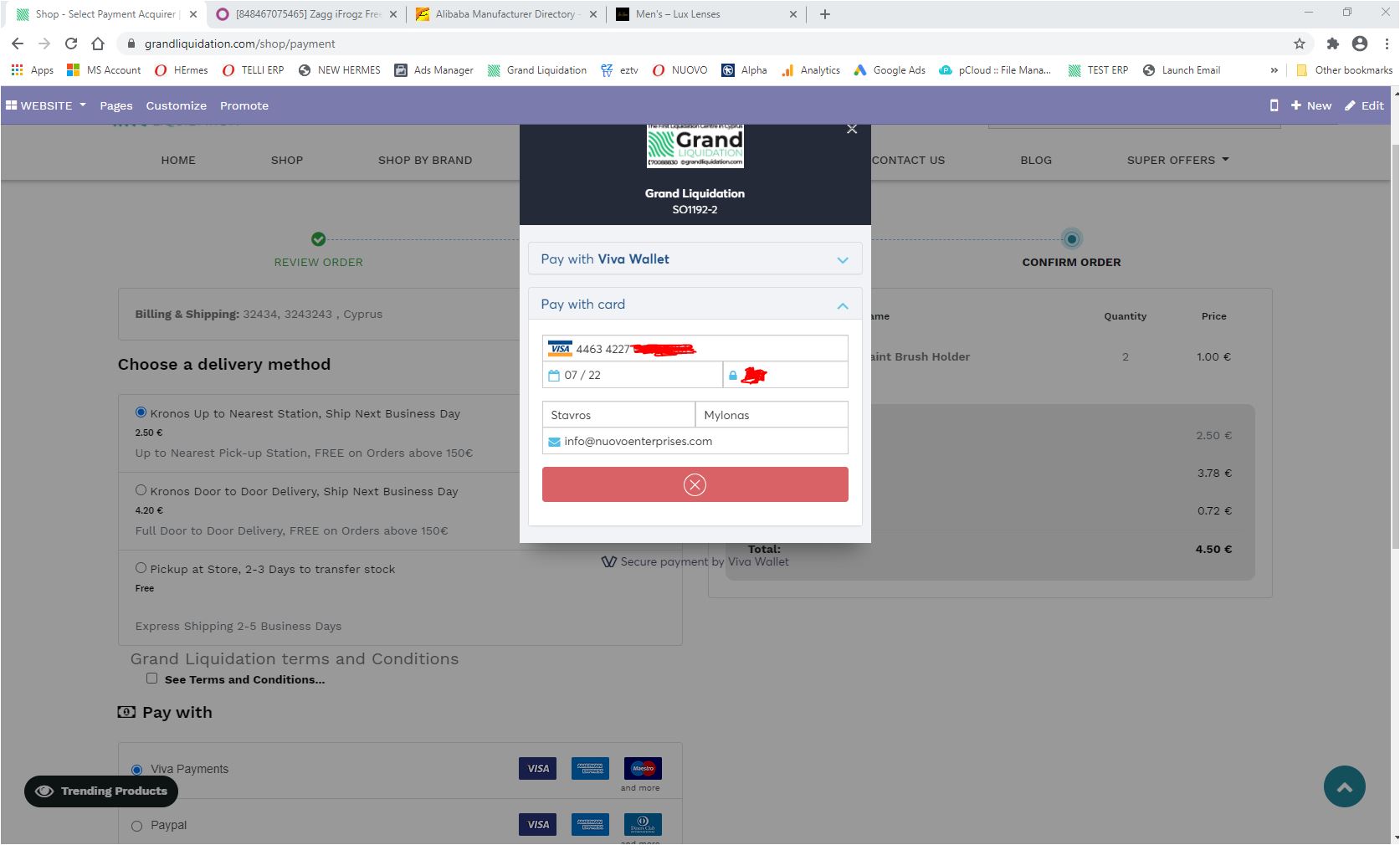This screenshot has height=845, width=1400.
Task: Click browser forward arrow
Action: 44,44
